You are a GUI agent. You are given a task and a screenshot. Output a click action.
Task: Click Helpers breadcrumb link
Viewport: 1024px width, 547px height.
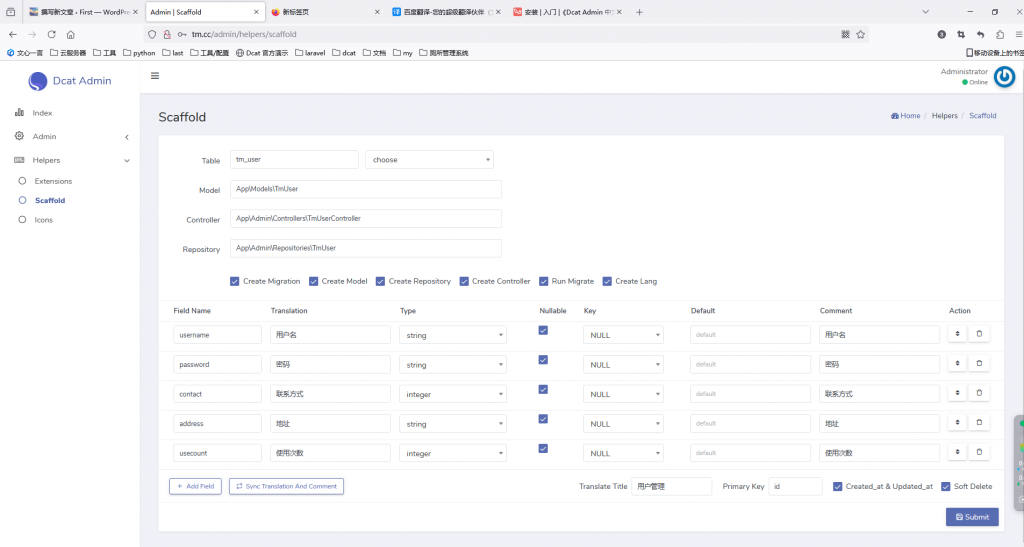tap(944, 116)
